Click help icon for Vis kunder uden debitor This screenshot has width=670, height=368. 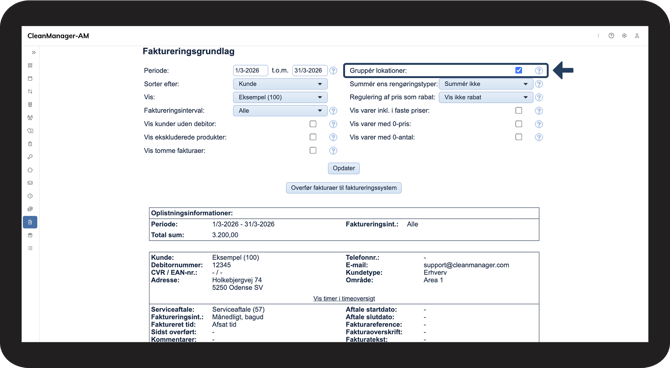(x=333, y=124)
